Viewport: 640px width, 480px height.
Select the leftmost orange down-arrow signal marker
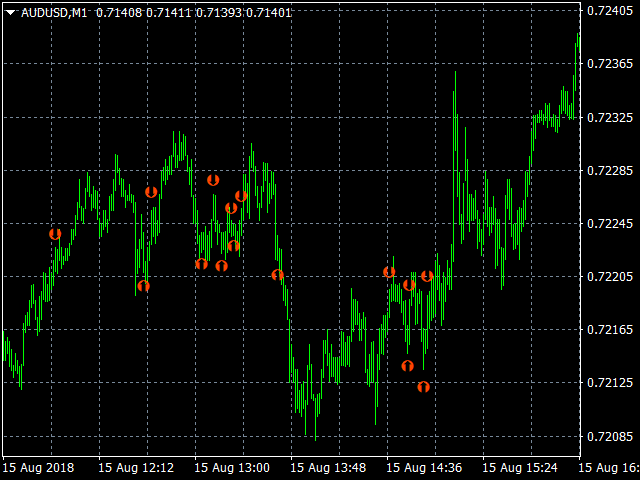click(x=55, y=234)
